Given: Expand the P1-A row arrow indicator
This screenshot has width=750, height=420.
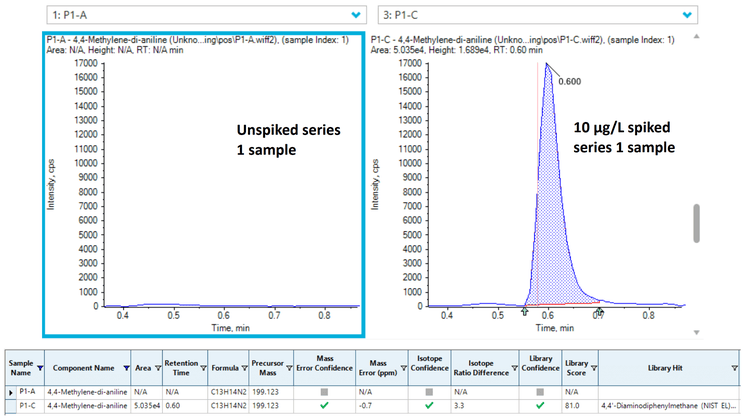Looking at the screenshot, I should click(x=11, y=393).
